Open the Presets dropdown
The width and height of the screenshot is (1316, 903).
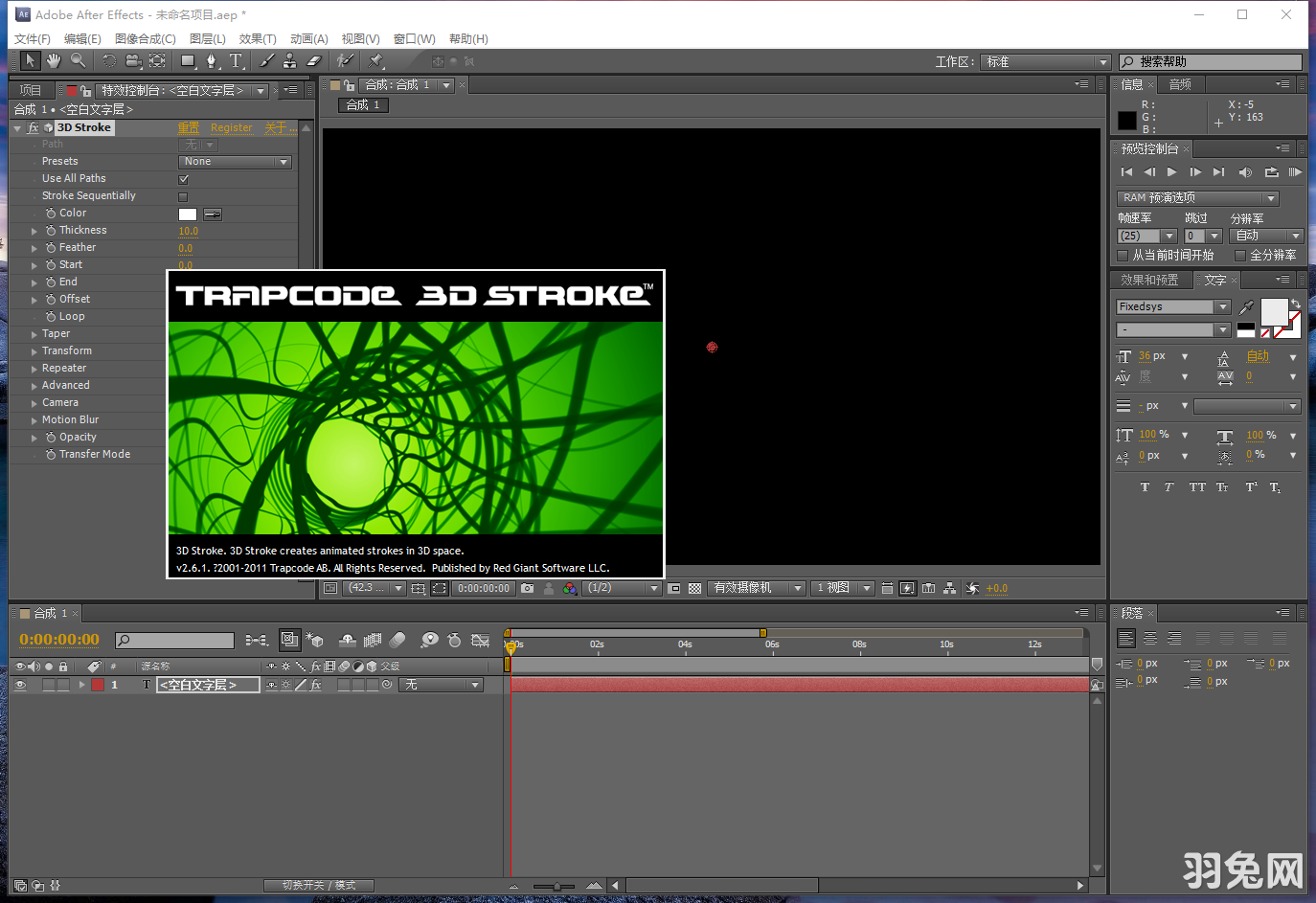point(235,162)
